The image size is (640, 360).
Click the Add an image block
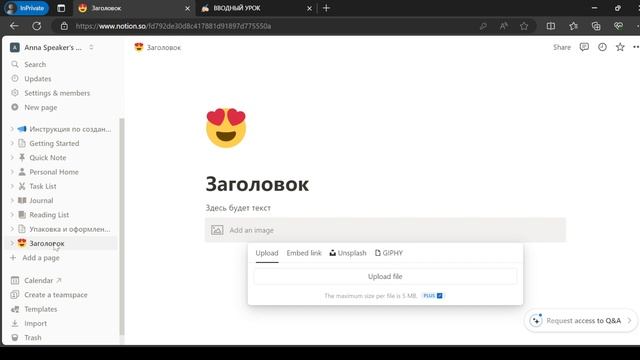click(385, 230)
